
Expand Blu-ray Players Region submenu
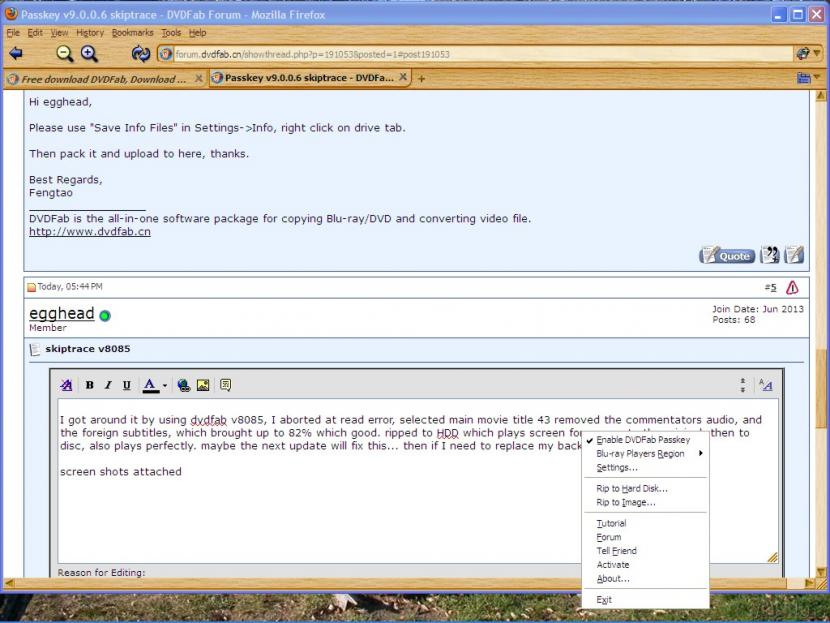tap(645, 454)
